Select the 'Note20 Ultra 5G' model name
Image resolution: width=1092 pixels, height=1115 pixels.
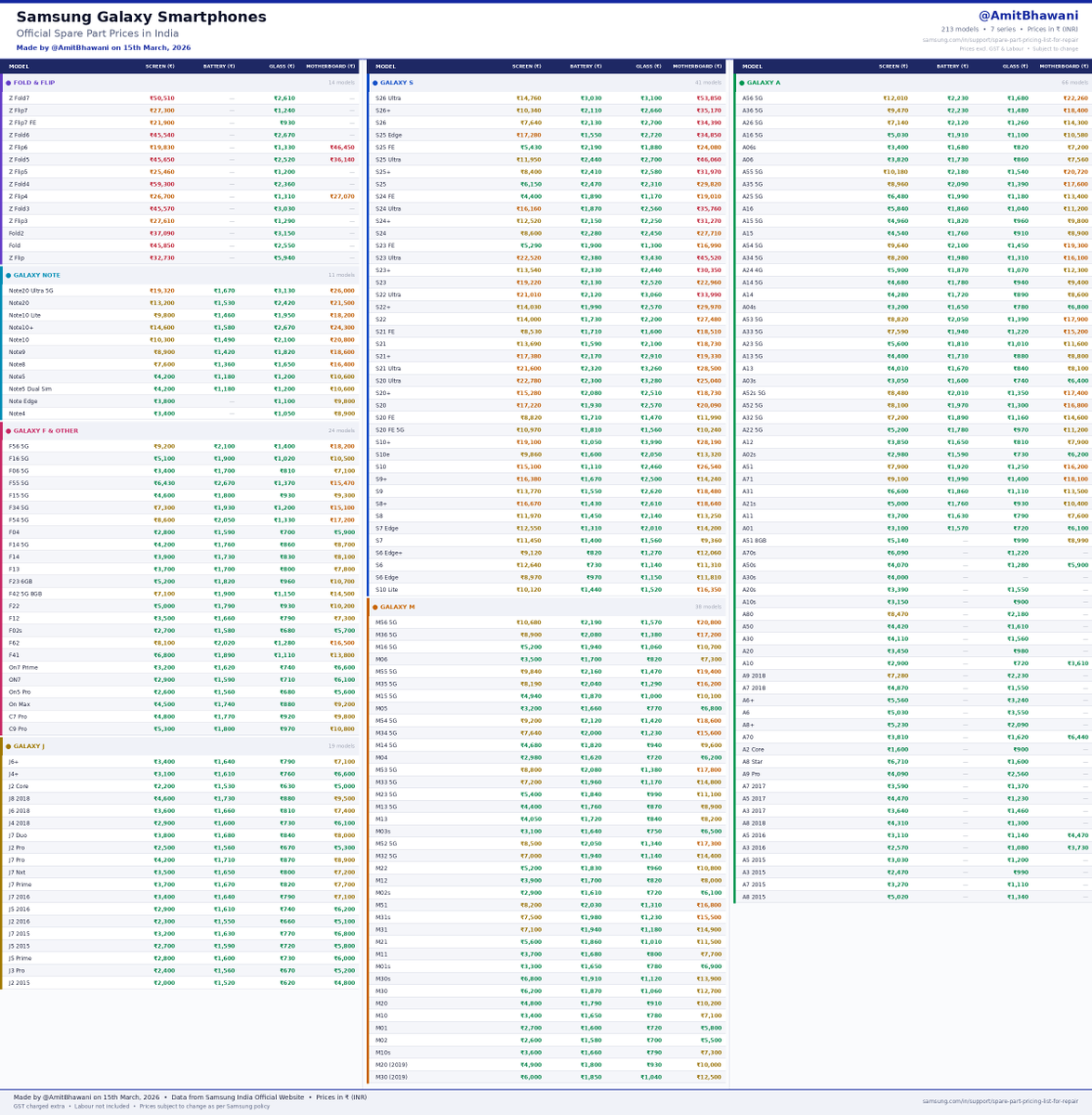click(31, 291)
